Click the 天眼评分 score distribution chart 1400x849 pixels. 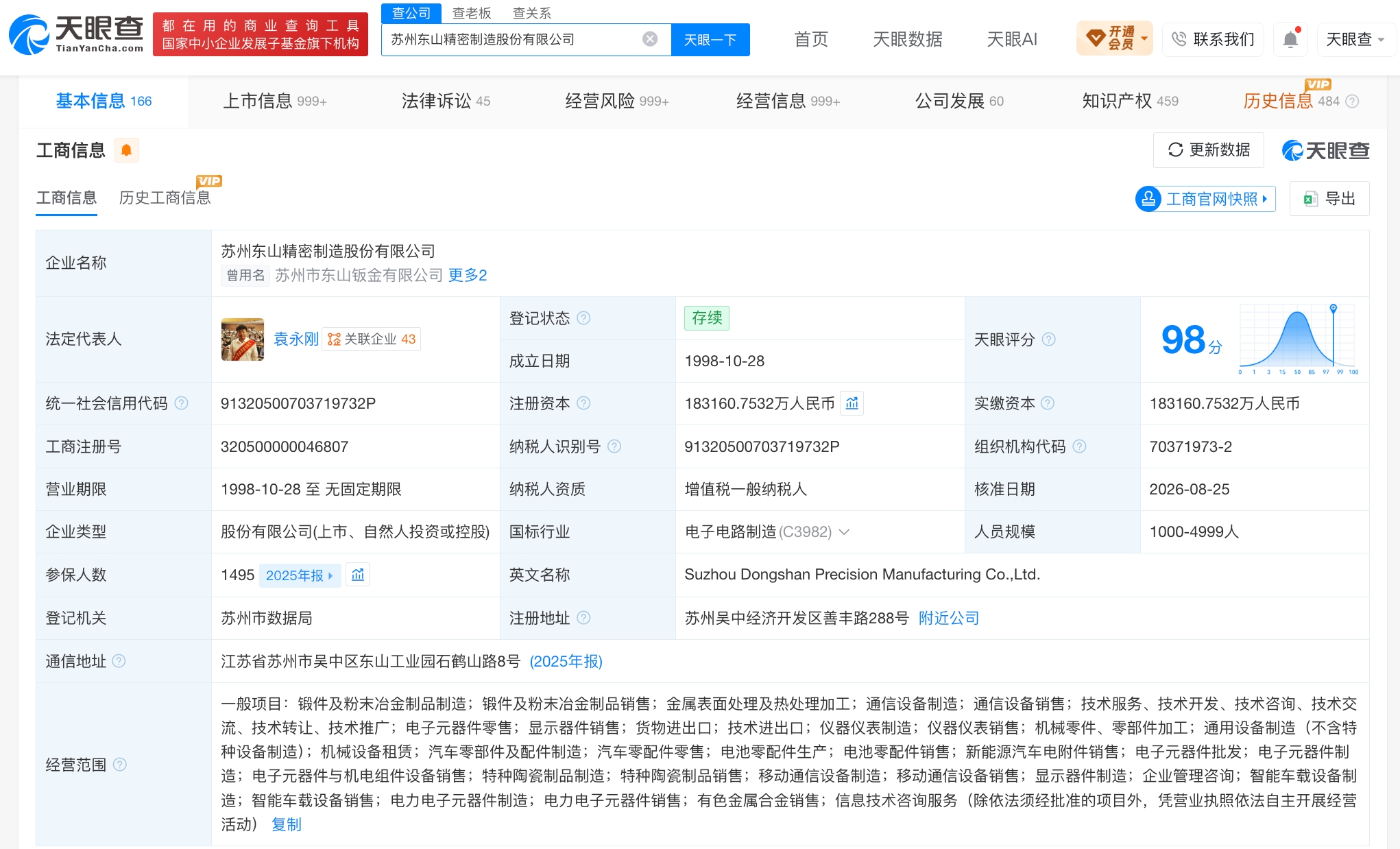click(1299, 339)
